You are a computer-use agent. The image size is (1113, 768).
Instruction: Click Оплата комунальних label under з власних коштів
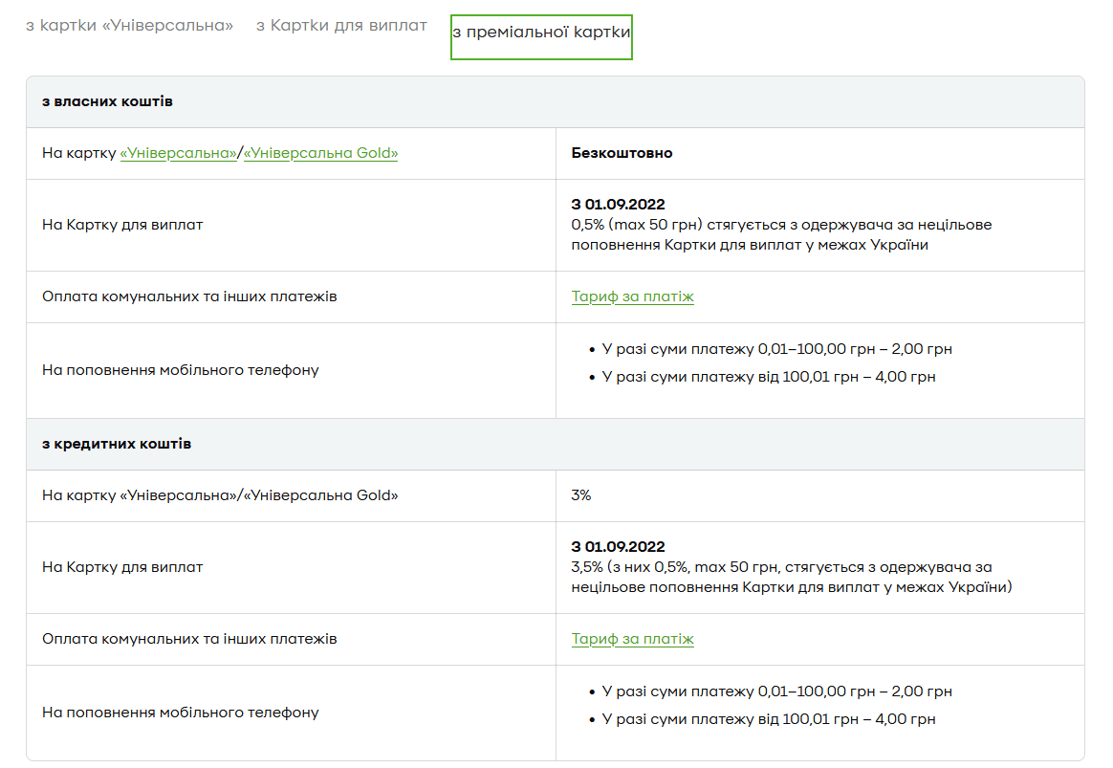189,297
